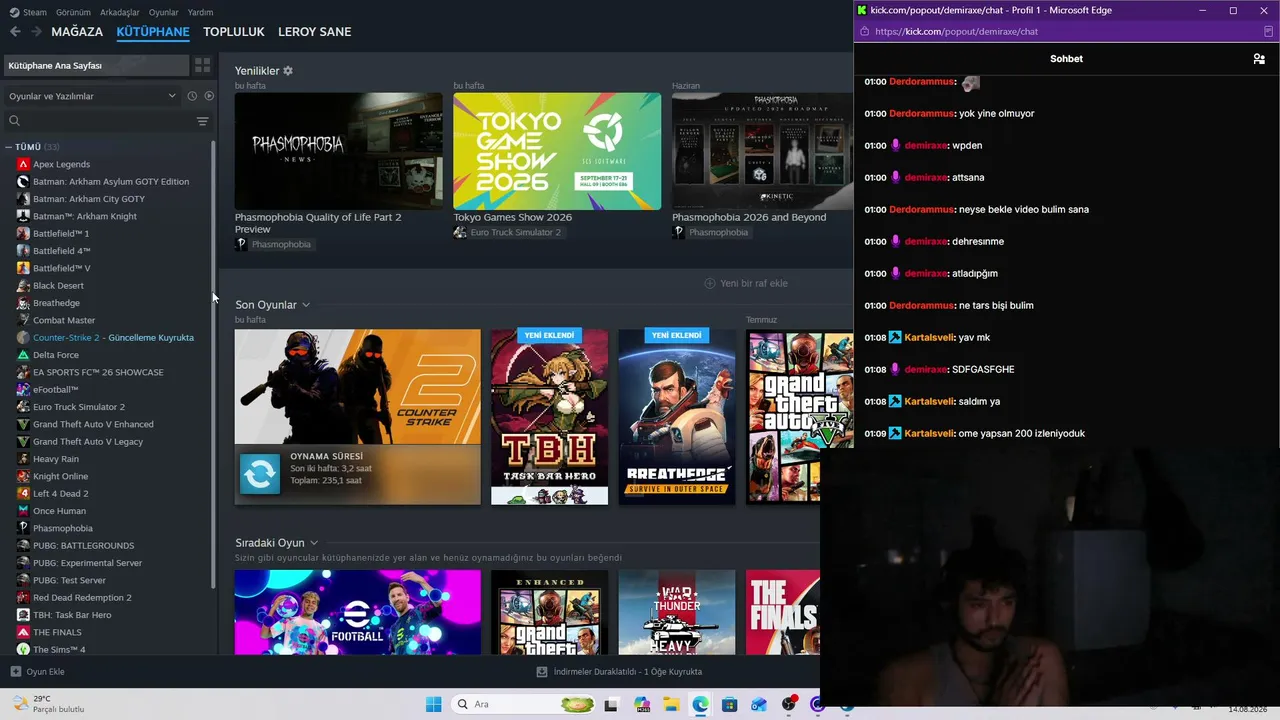This screenshot has height=720, width=1280.
Task: Open the Oyunlar ve Yazılımlar filter dropdown
Action: click(x=93, y=96)
